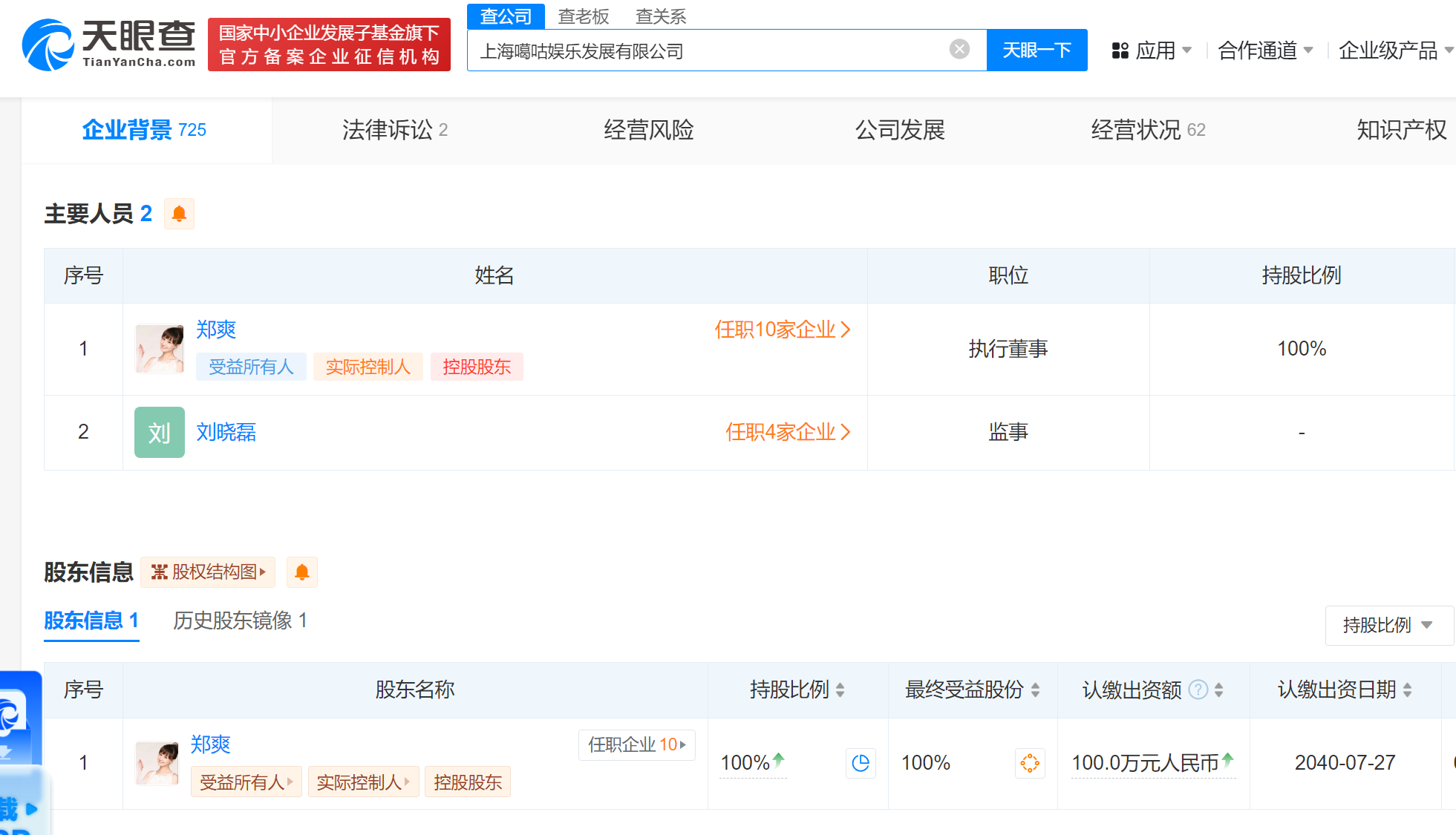Open the 股权结构图 chart button
This screenshot has height=835, width=1456.
click(208, 572)
